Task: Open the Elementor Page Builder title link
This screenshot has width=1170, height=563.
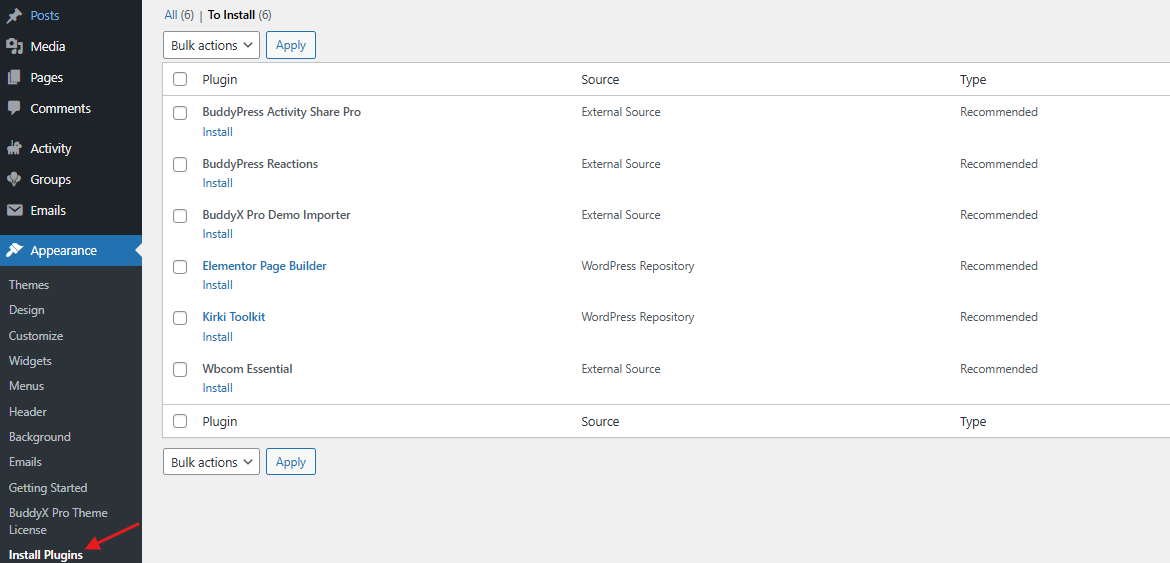Action: [264, 266]
